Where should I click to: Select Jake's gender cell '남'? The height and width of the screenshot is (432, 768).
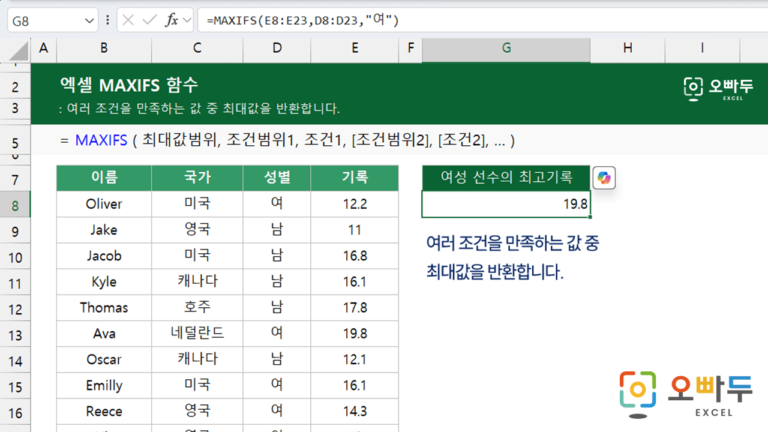277,230
